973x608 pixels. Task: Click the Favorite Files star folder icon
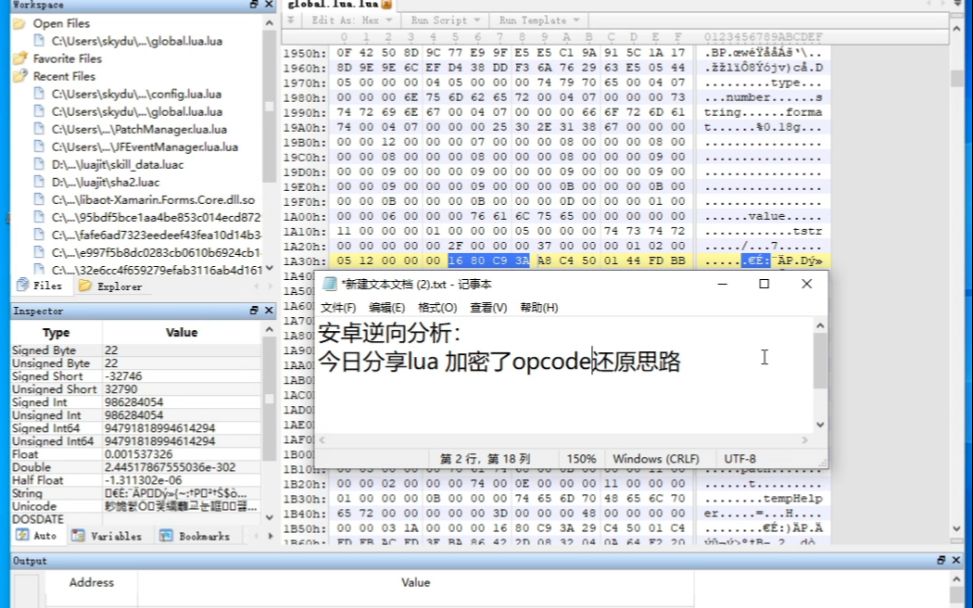(x=20, y=58)
